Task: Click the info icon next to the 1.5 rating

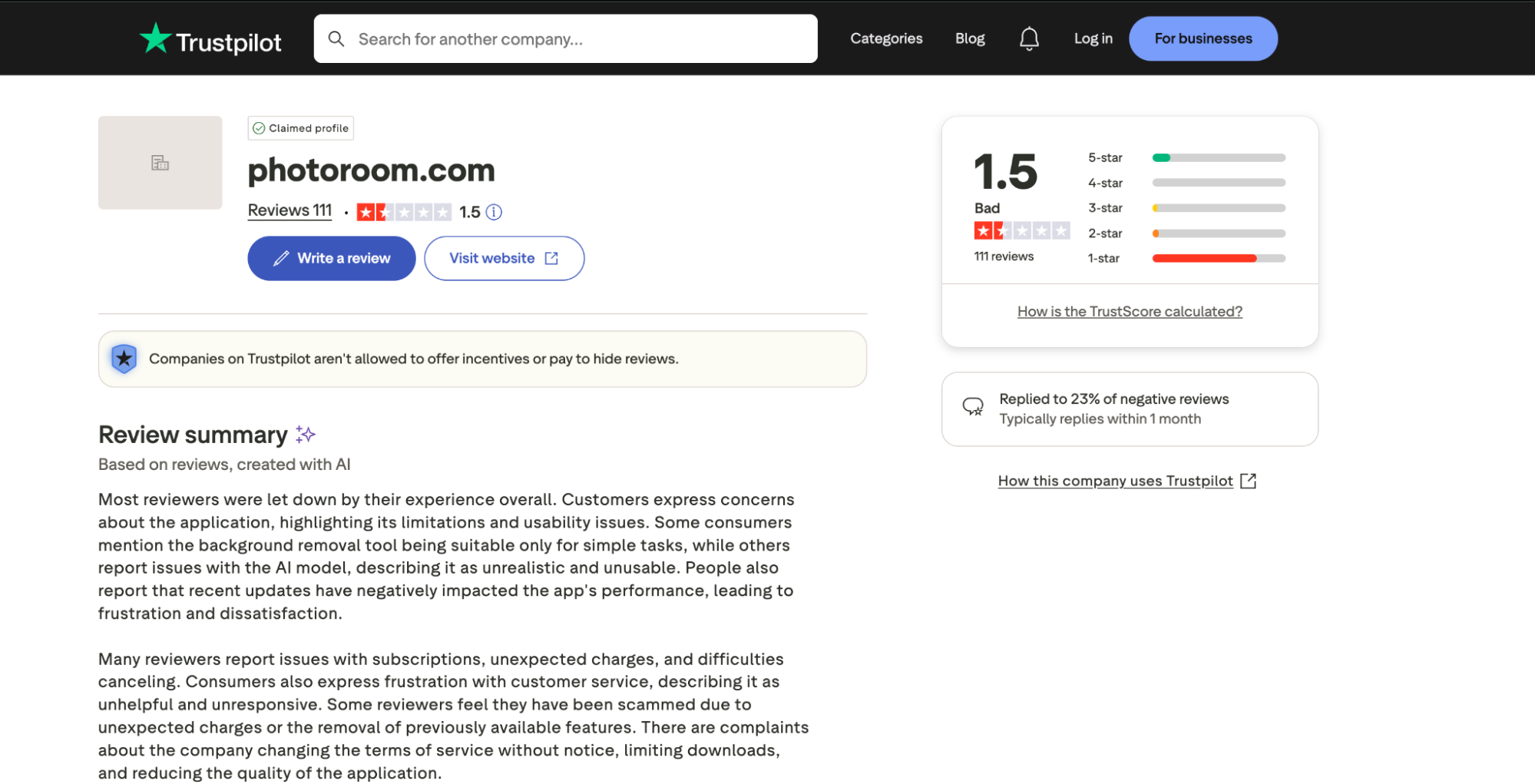Action: (494, 212)
